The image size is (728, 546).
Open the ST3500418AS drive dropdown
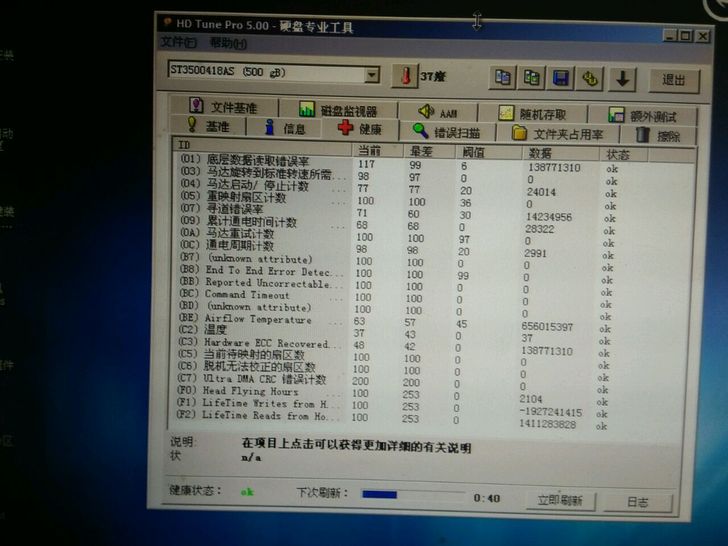(371, 74)
